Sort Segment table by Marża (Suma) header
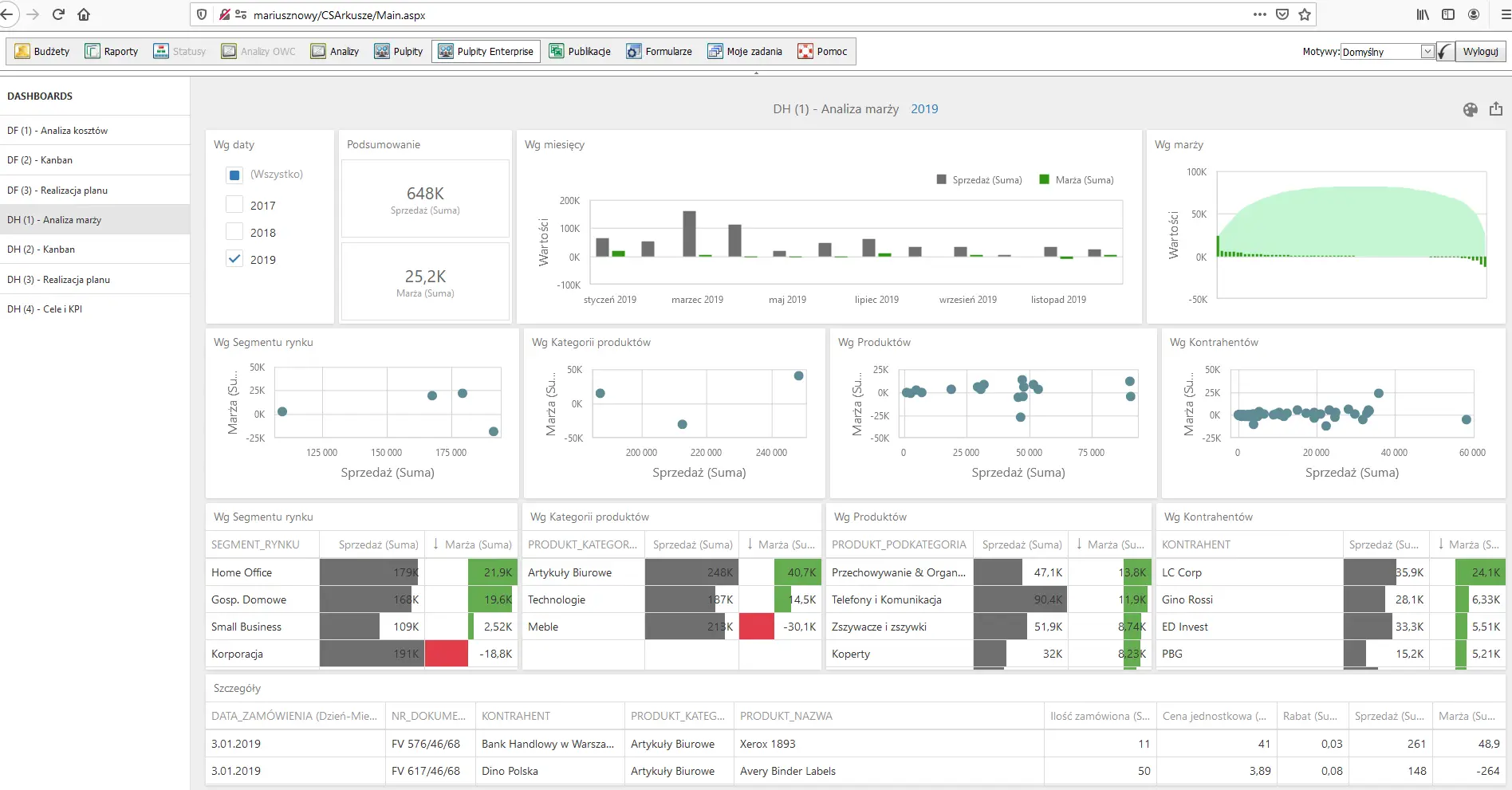Image resolution: width=1512 pixels, height=790 pixels. (471, 544)
